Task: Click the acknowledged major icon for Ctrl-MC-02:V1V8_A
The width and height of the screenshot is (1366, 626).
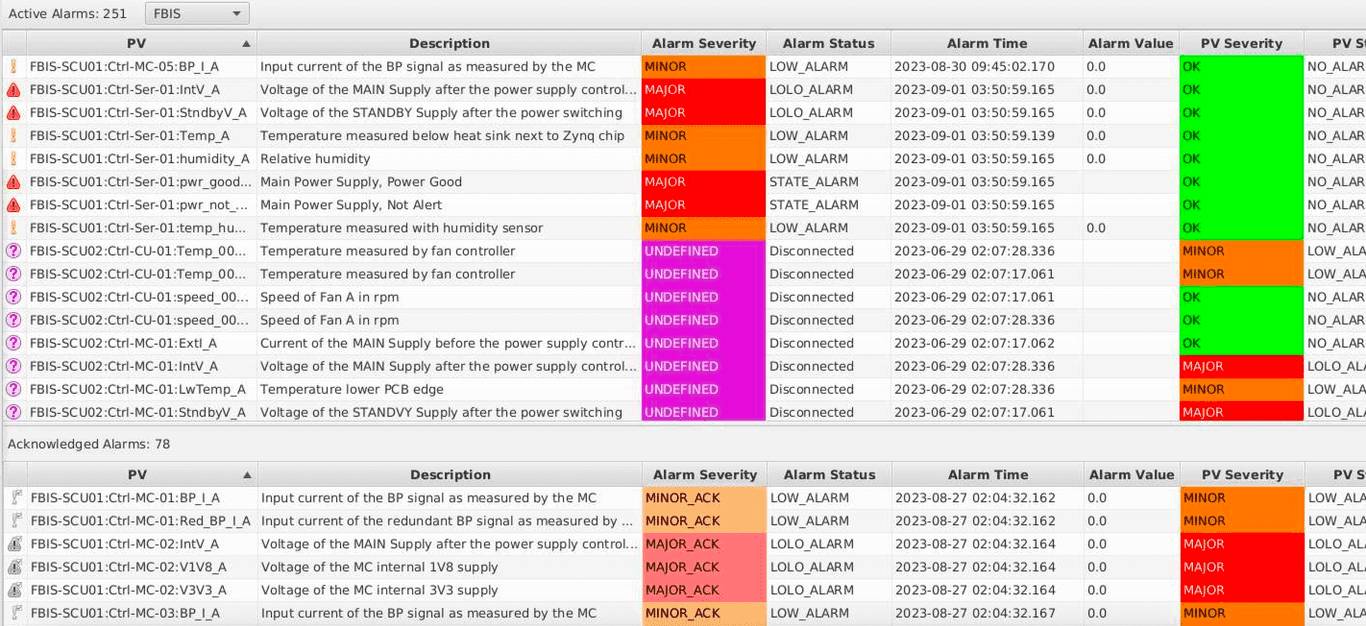Action: tap(15, 567)
